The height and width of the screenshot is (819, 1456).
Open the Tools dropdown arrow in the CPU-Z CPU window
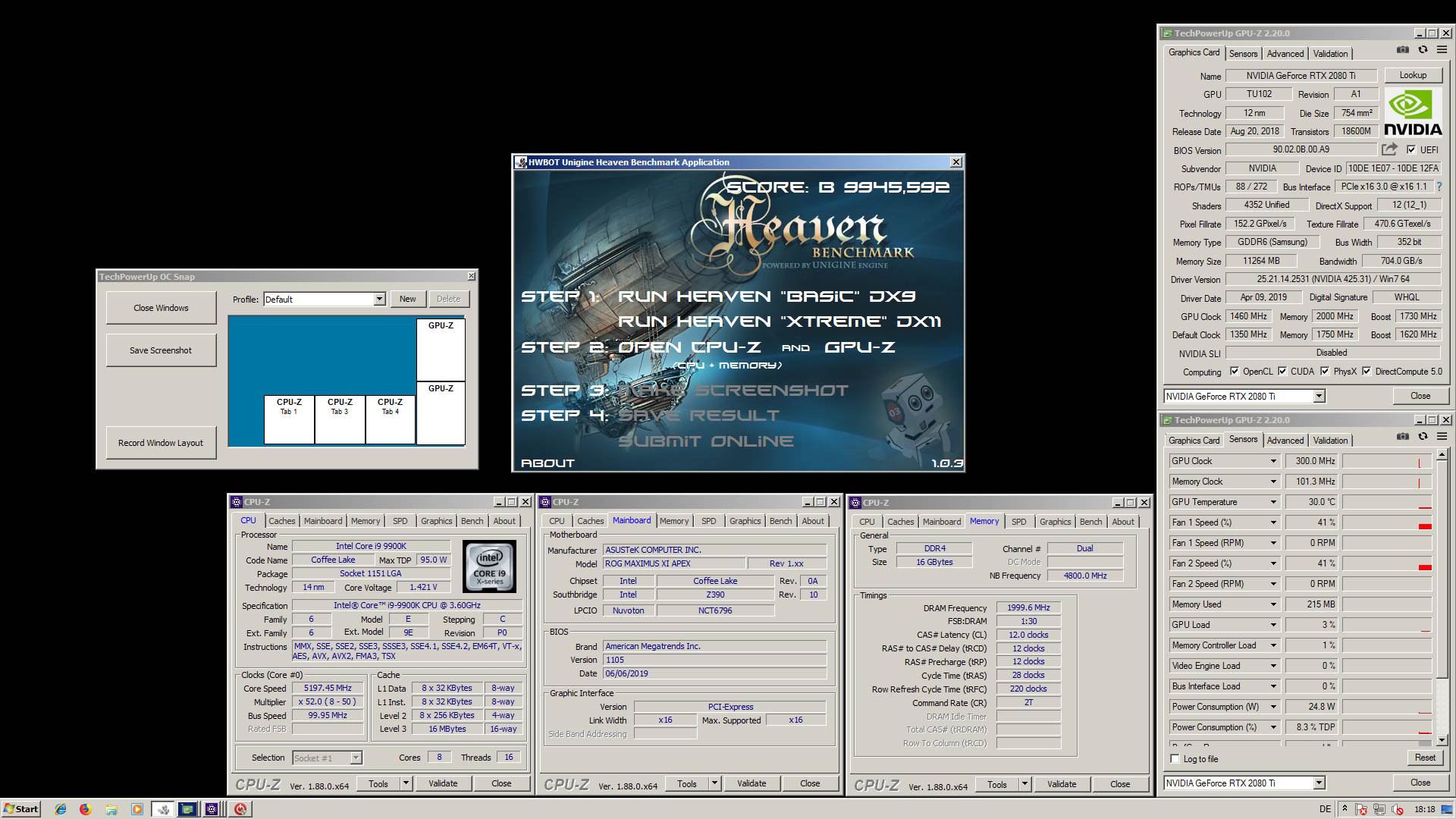(406, 784)
